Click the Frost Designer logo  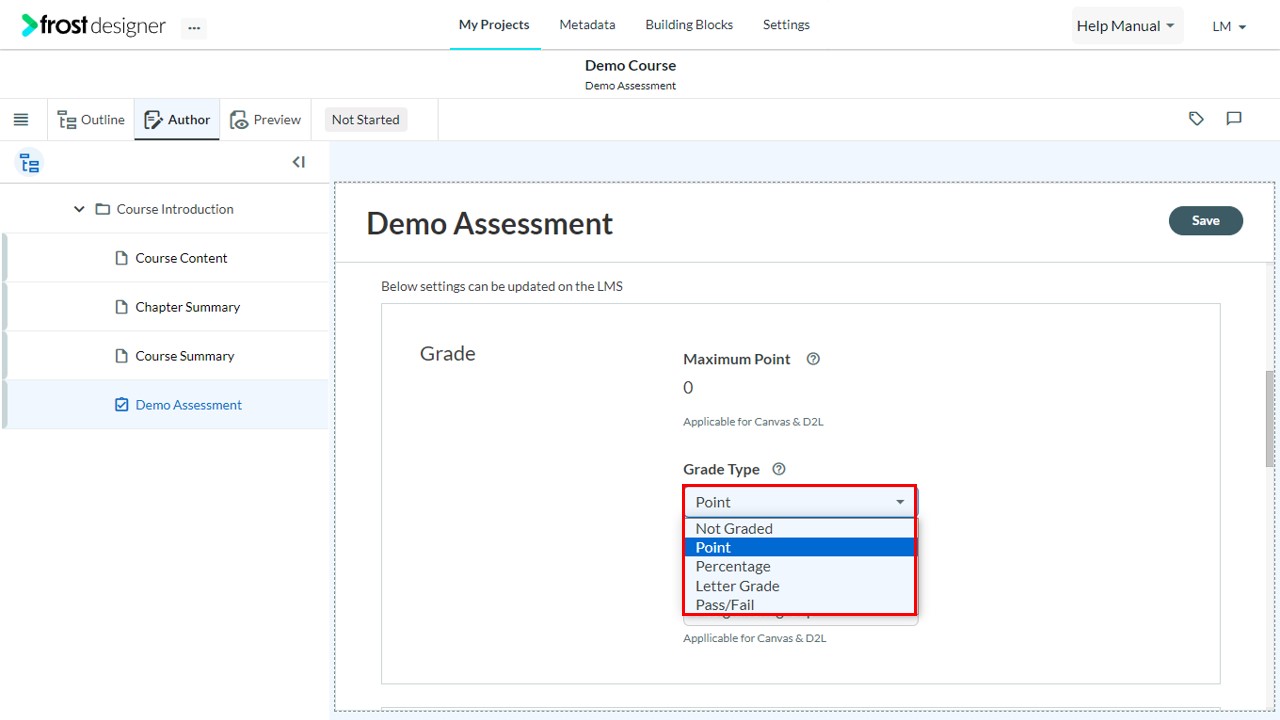coord(93,26)
